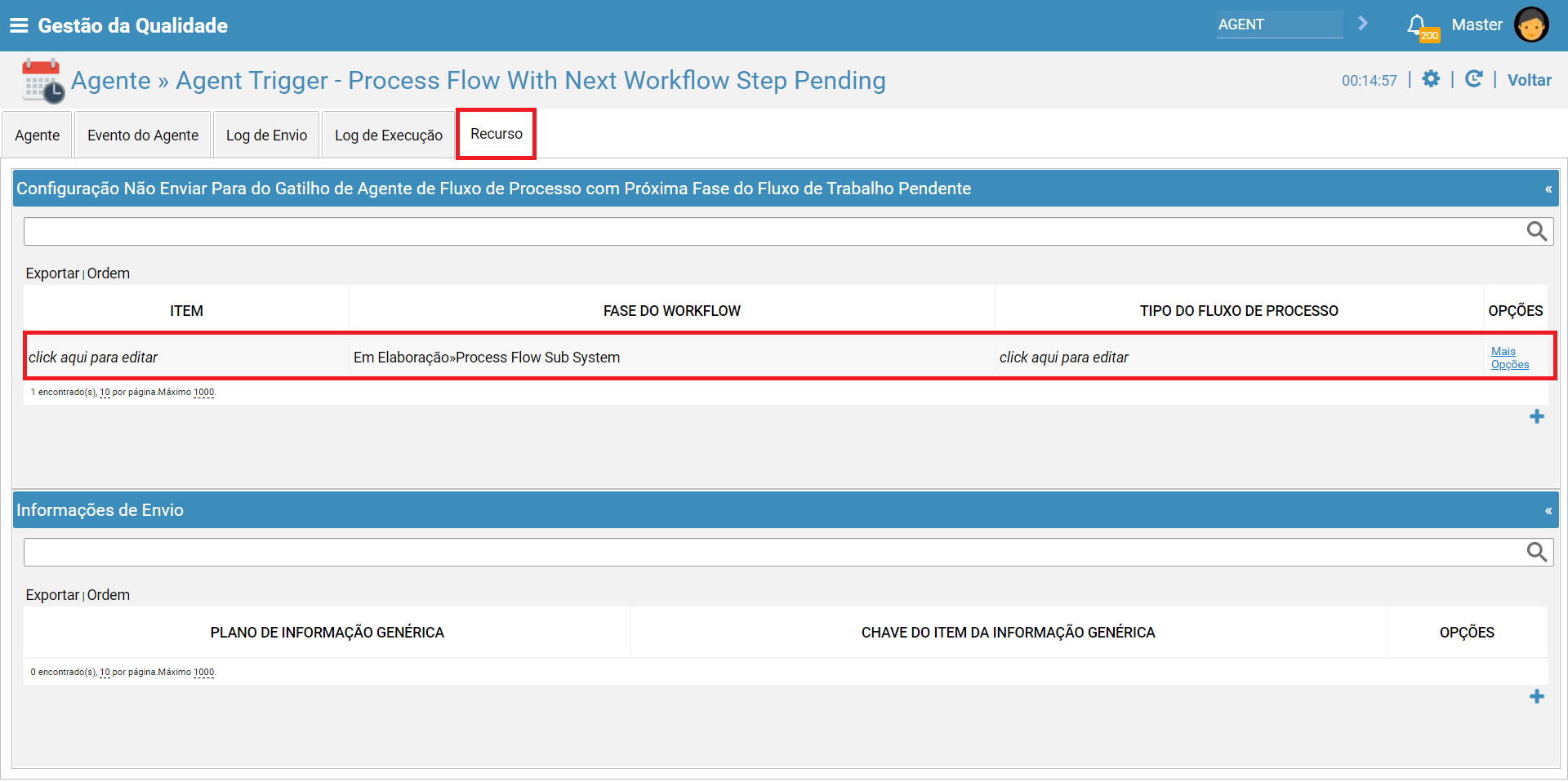This screenshot has width=1568, height=782.
Task: Click Ordem in Informações de Envio
Action: [109, 595]
